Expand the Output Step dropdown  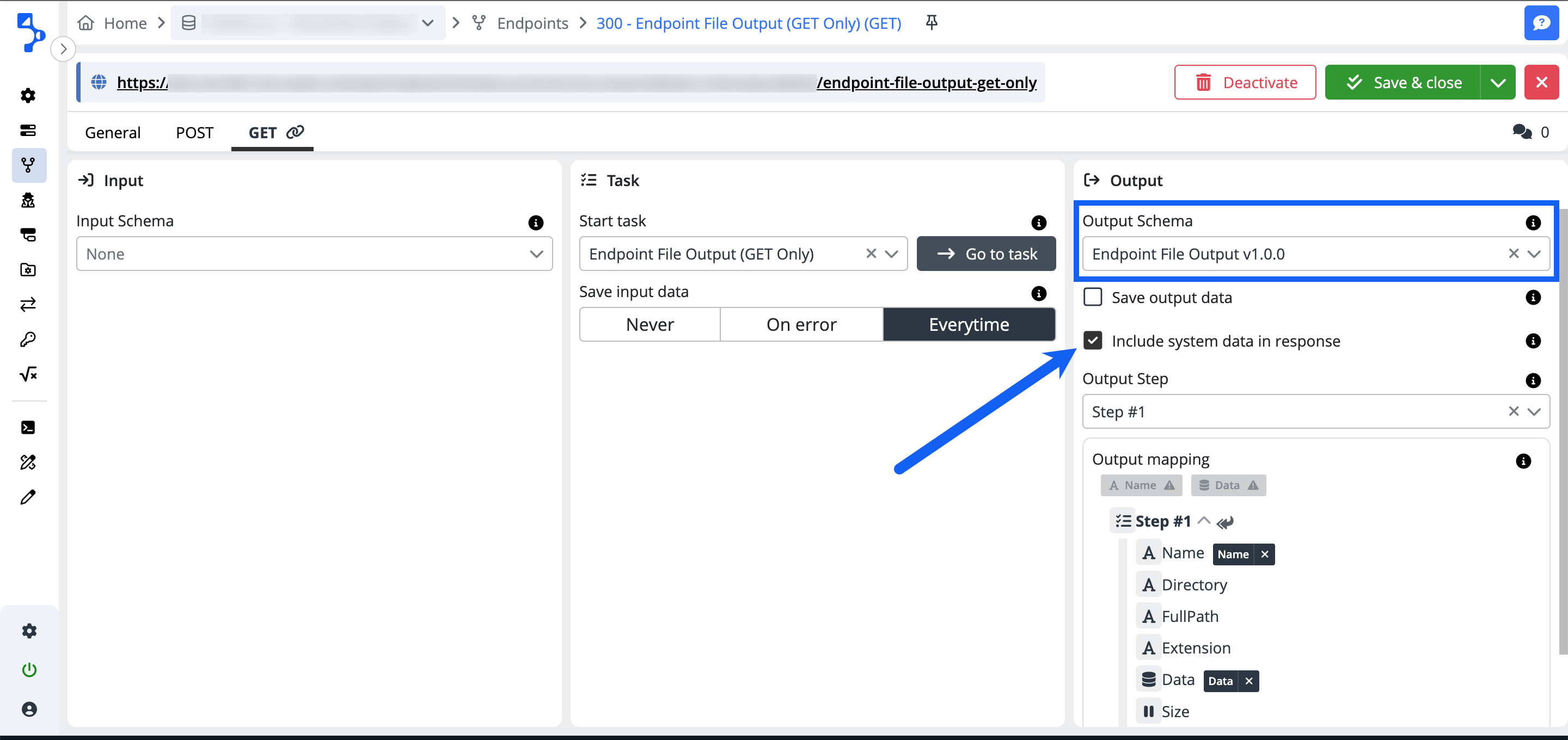pos(1534,411)
